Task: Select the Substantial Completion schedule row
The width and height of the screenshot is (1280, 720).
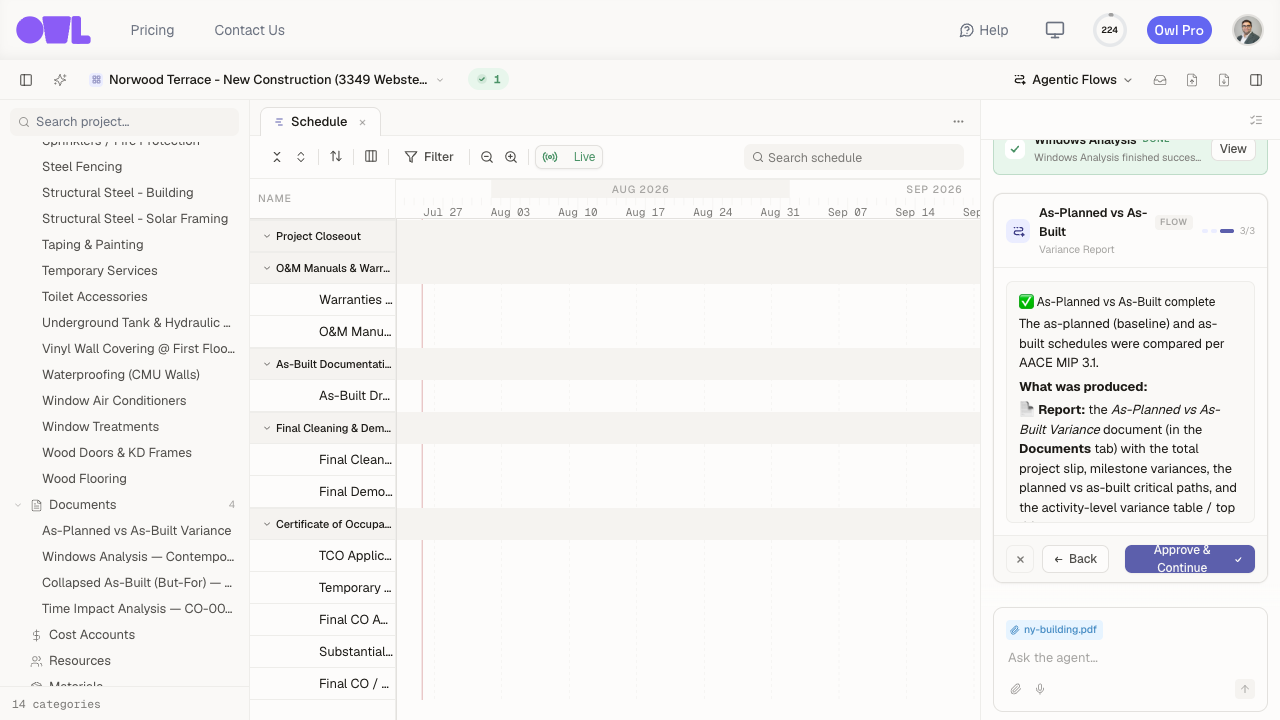Action: pos(323,652)
